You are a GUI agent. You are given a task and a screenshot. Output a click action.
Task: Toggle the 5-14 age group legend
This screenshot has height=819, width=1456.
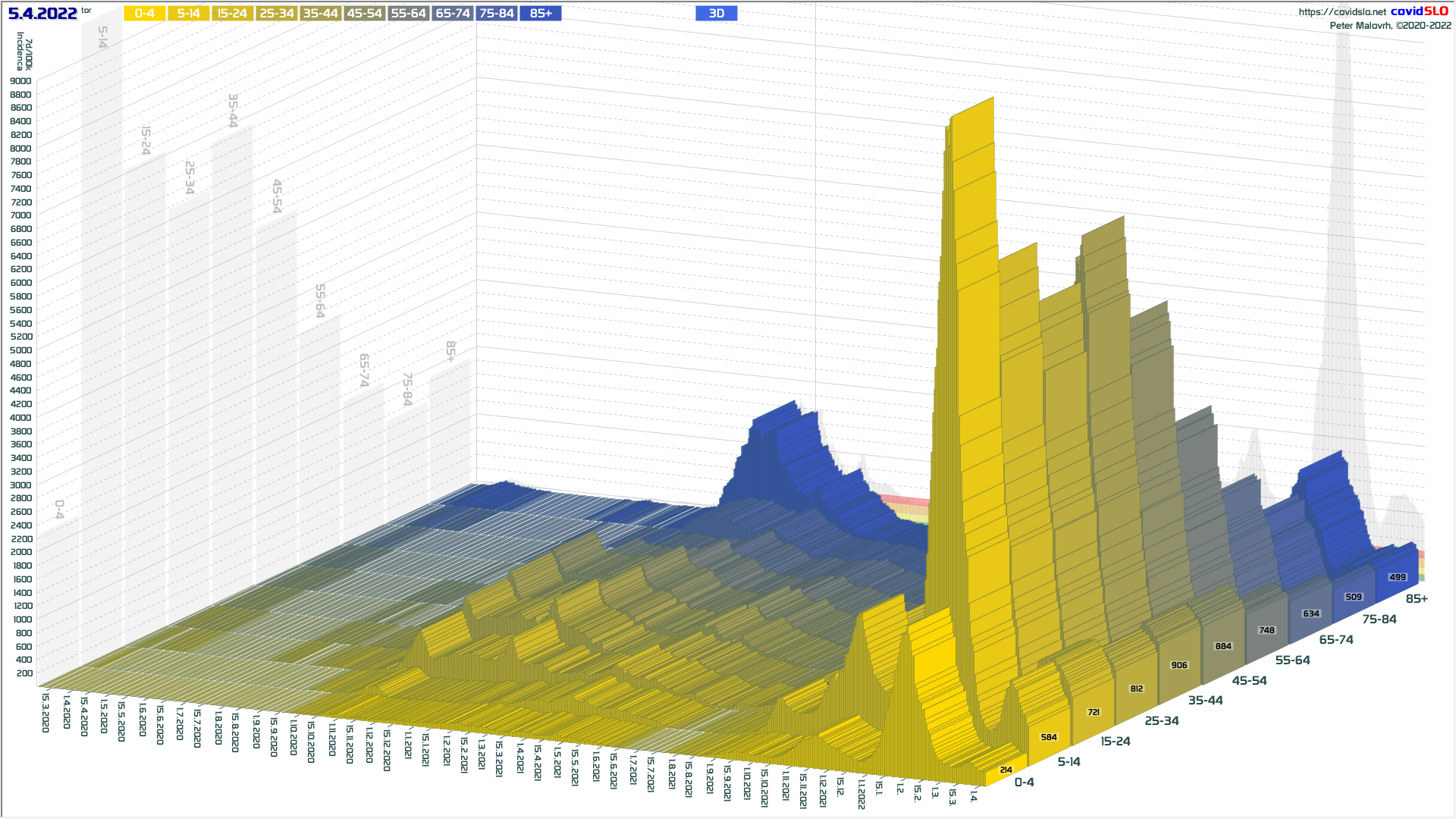188,14
